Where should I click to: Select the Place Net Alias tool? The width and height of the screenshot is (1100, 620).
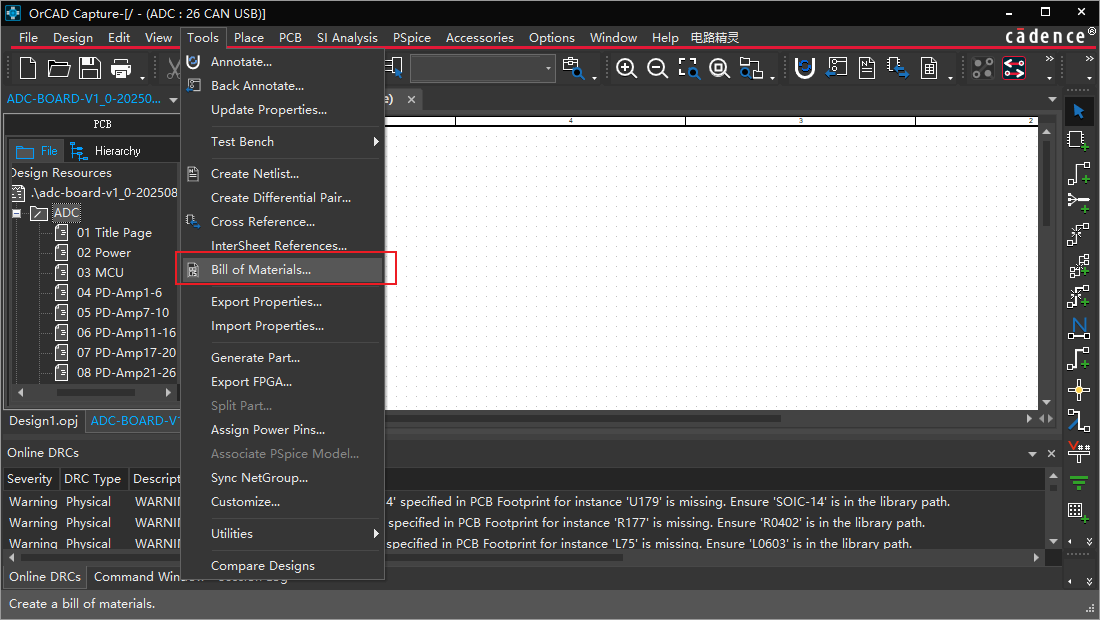click(1078, 328)
